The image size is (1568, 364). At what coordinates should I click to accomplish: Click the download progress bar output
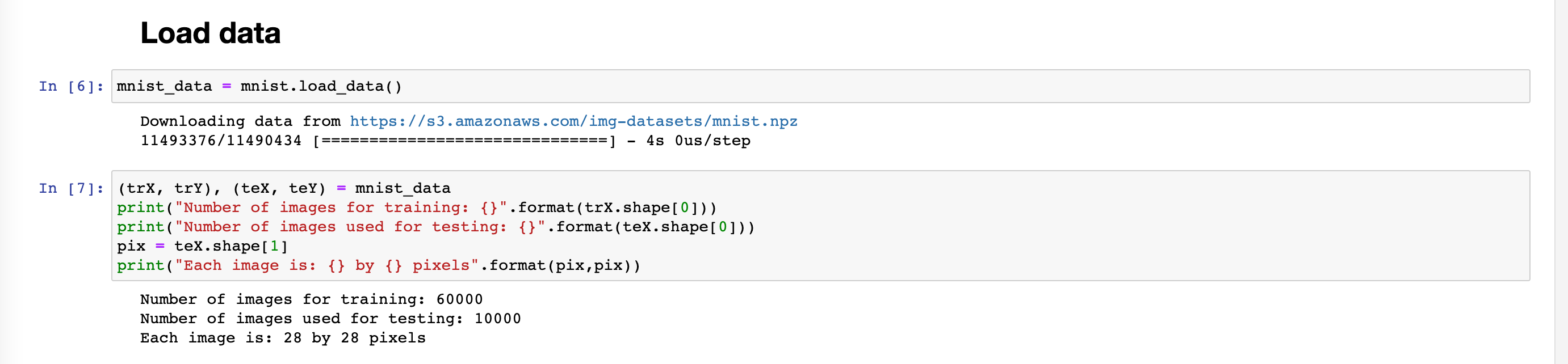pos(464,141)
